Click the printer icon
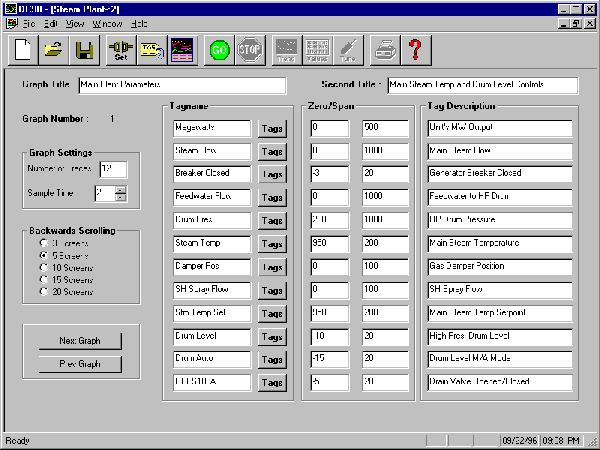This screenshot has height=450, width=600. [x=384, y=47]
